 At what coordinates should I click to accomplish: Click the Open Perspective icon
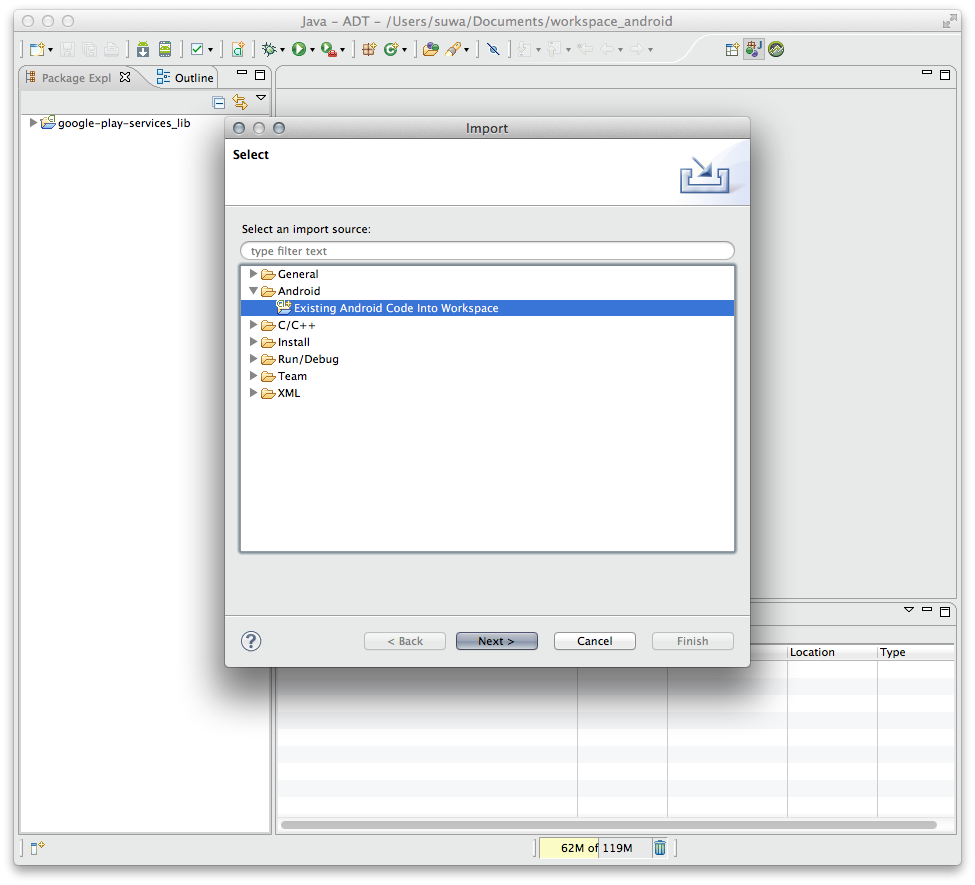pyautogui.click(x=732, y=49)
